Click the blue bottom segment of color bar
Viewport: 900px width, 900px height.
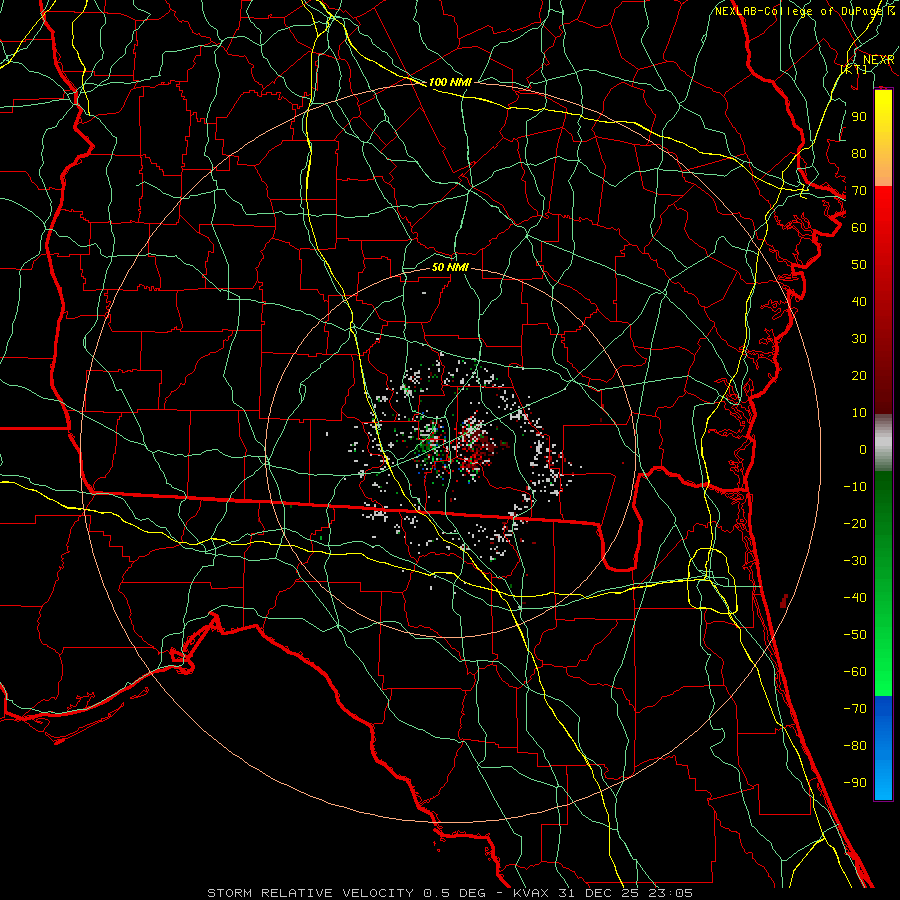coord(883,748)
